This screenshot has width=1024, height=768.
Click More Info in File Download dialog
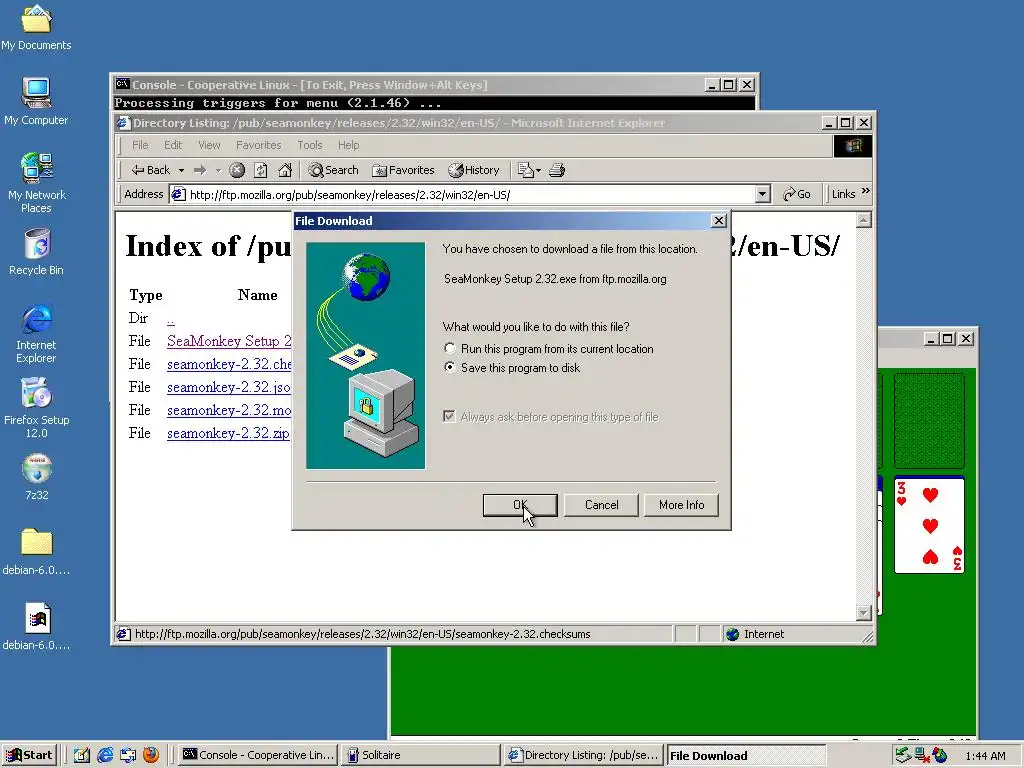pyautogui.click(x=681, y=505)
